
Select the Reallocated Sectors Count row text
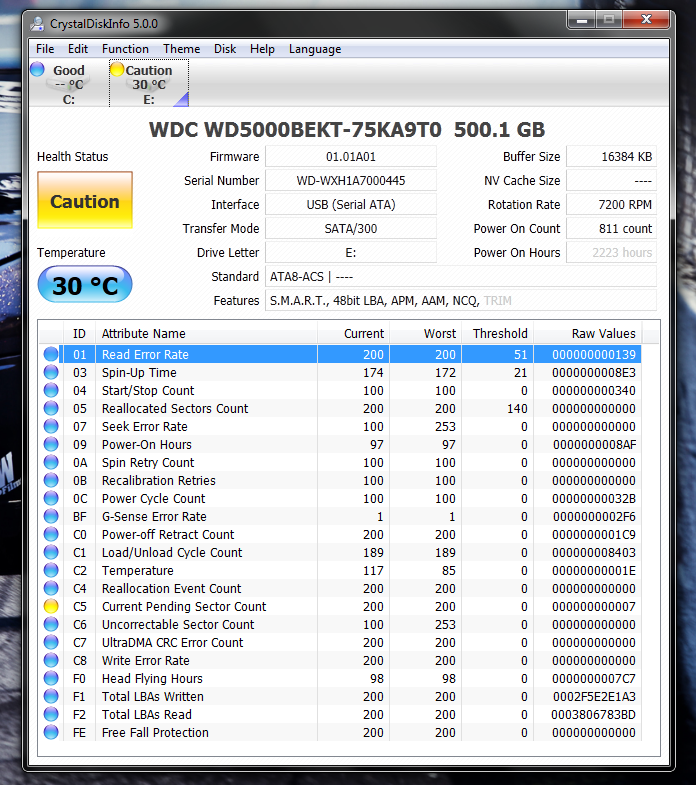click(175, 408)
